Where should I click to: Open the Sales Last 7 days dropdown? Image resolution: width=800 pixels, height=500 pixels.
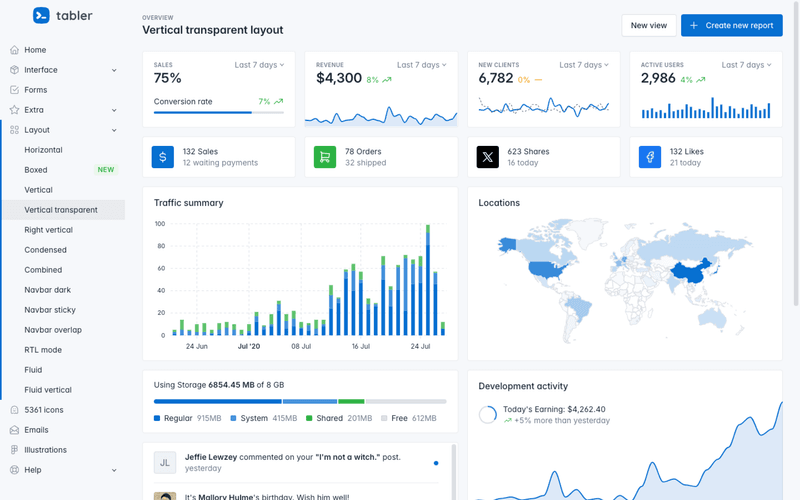point(259,65)
